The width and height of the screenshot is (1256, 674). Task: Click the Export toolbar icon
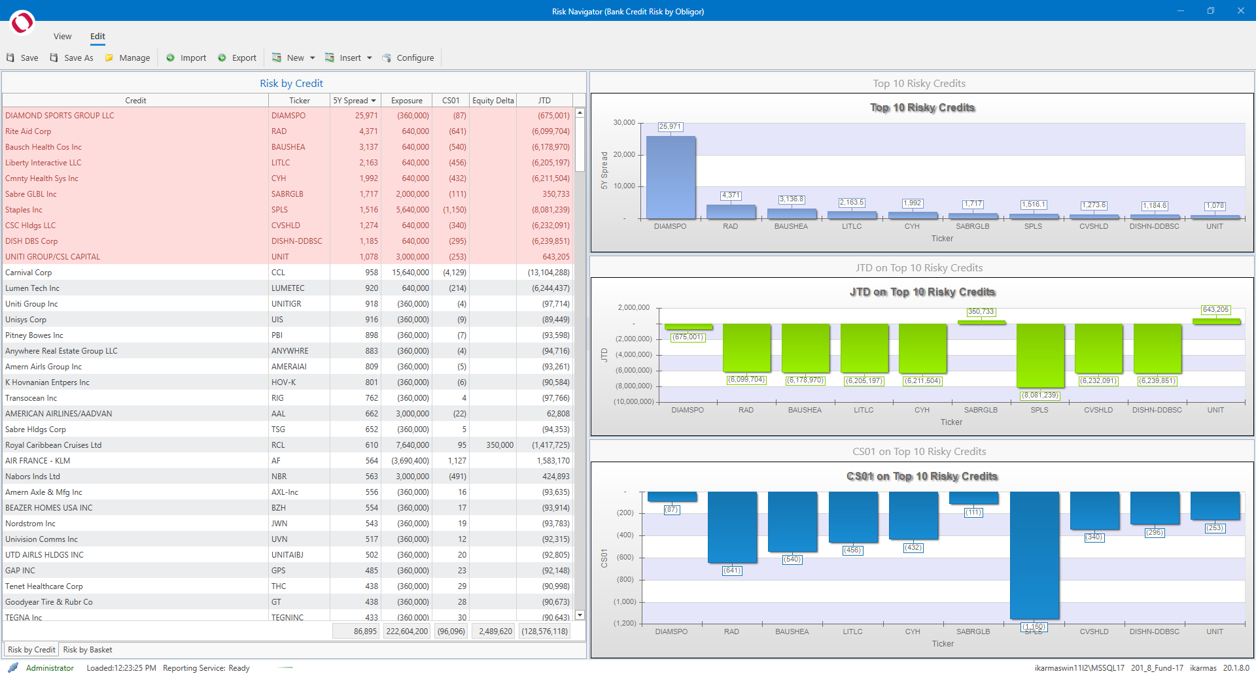pos(222,58)
